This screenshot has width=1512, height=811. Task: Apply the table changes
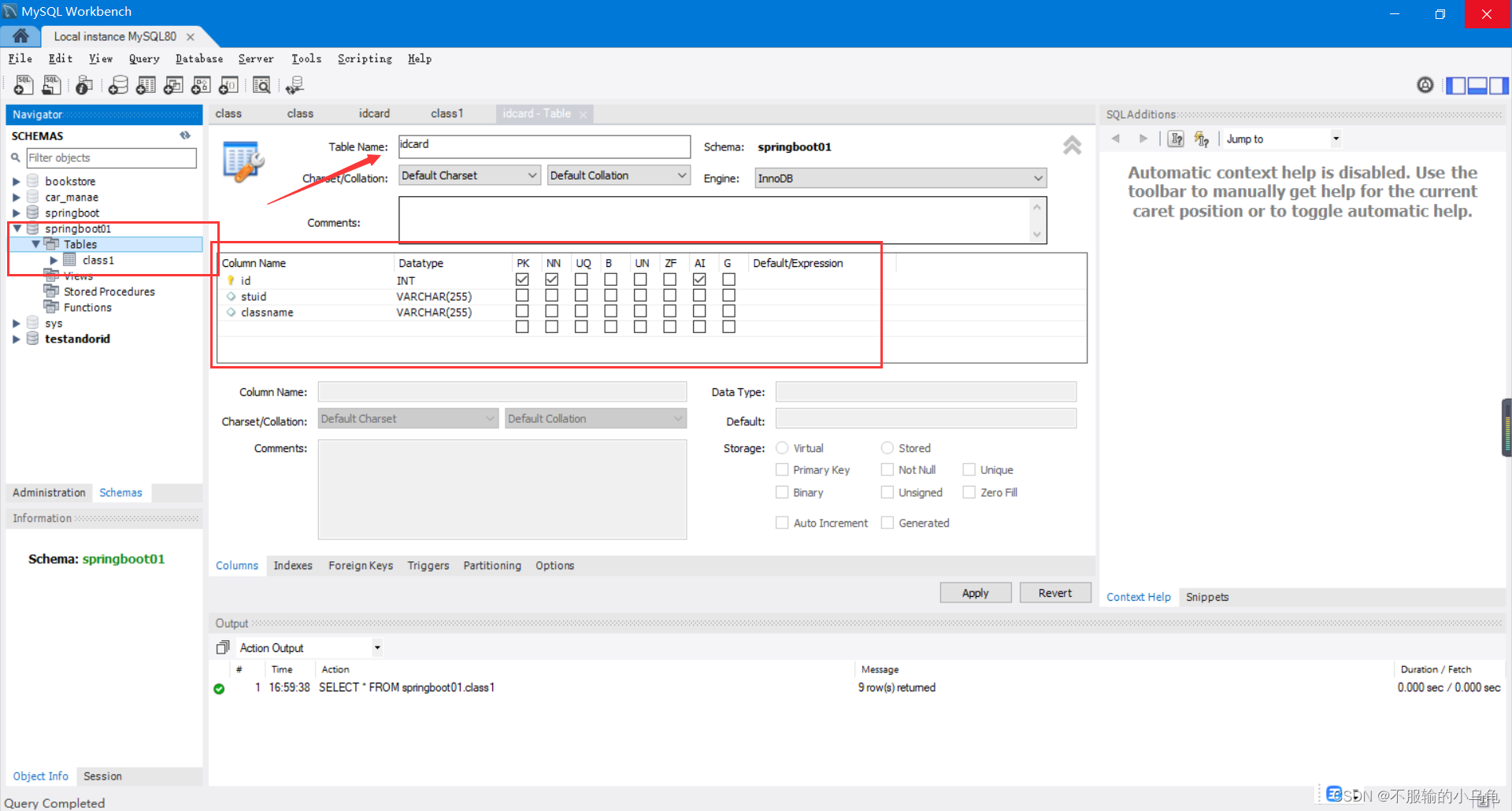coord(975,593)
